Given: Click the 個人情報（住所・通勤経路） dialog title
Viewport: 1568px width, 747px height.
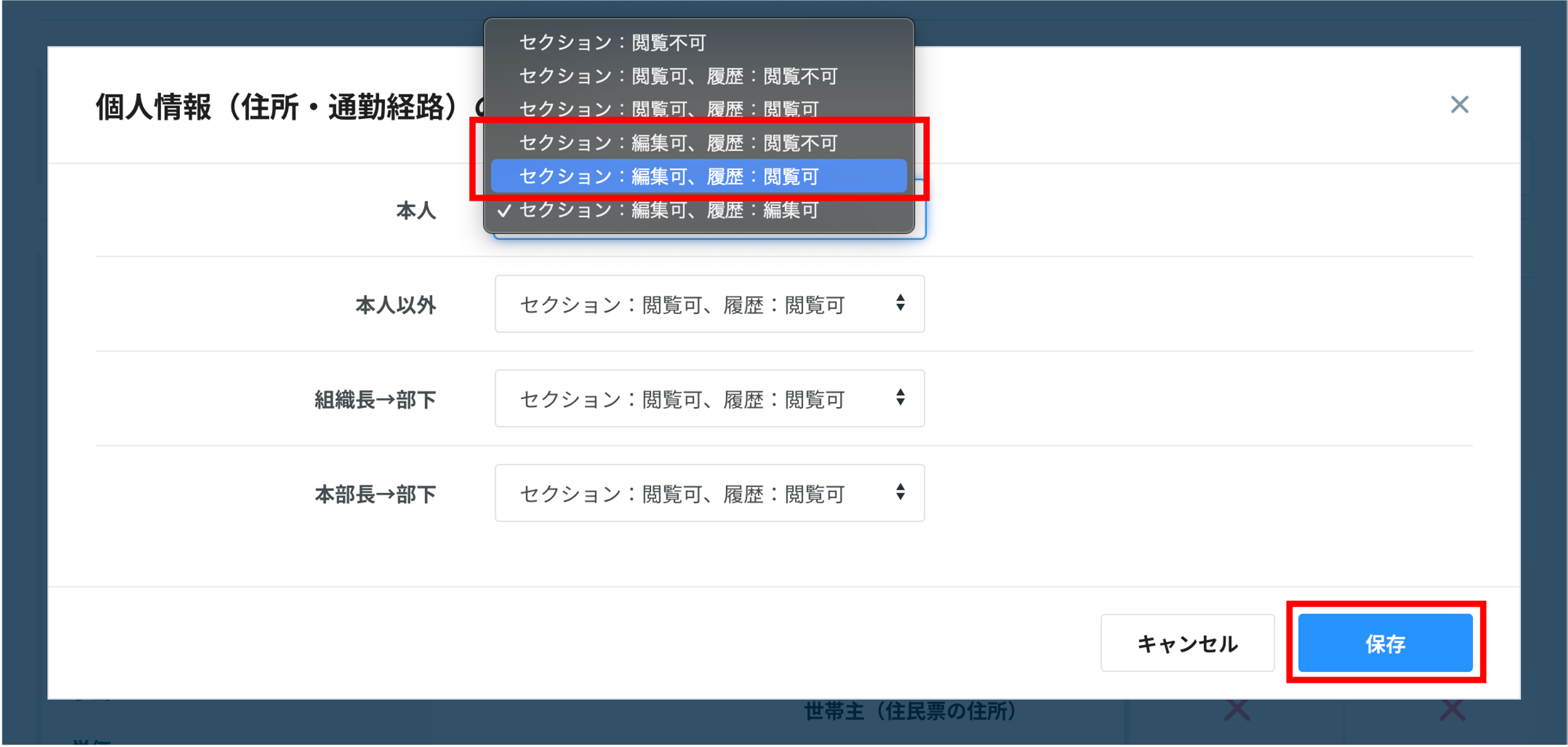Looking at the screenshot, I should (277, 107).
